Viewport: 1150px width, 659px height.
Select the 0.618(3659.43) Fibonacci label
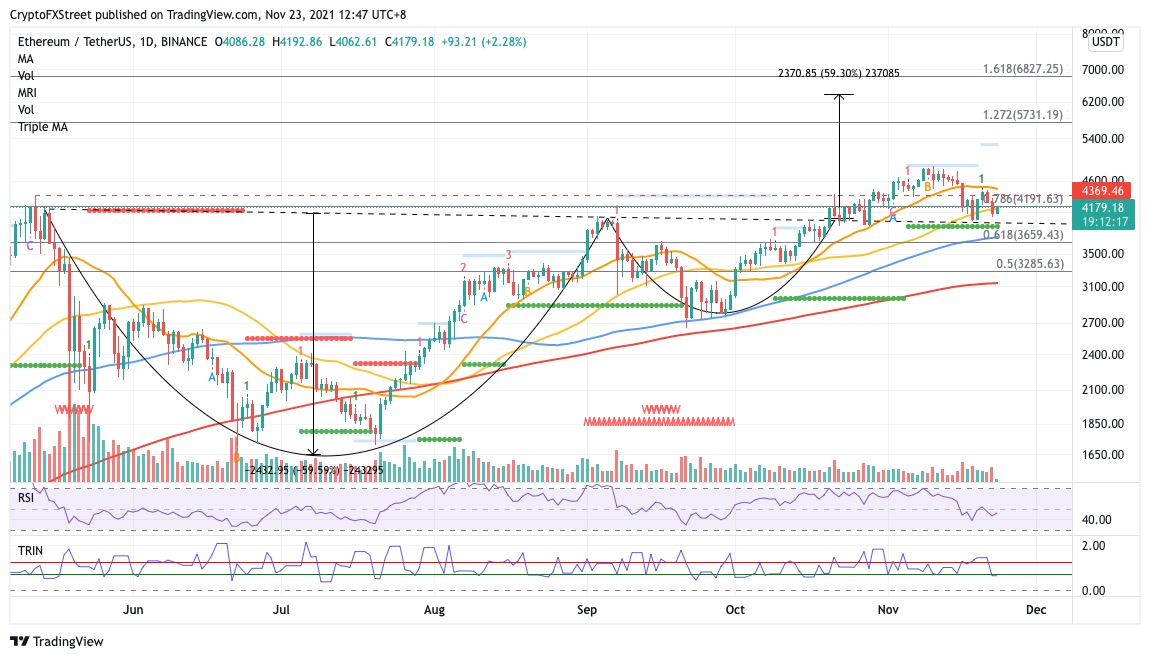1023,235
